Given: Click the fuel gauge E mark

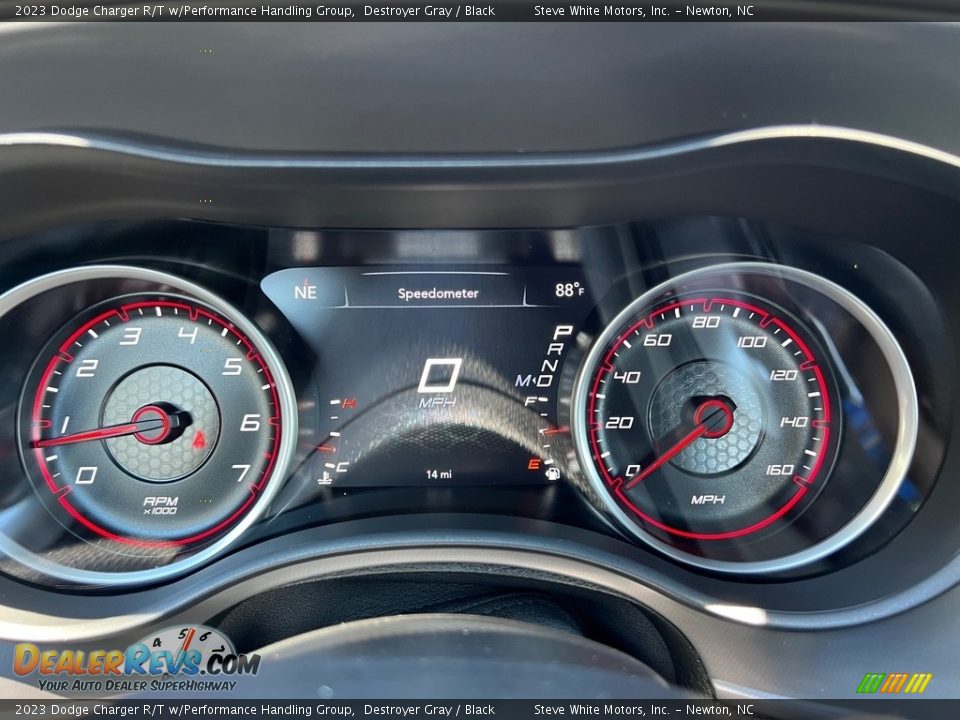Looking at the screenshot, I should click(534, 464).
